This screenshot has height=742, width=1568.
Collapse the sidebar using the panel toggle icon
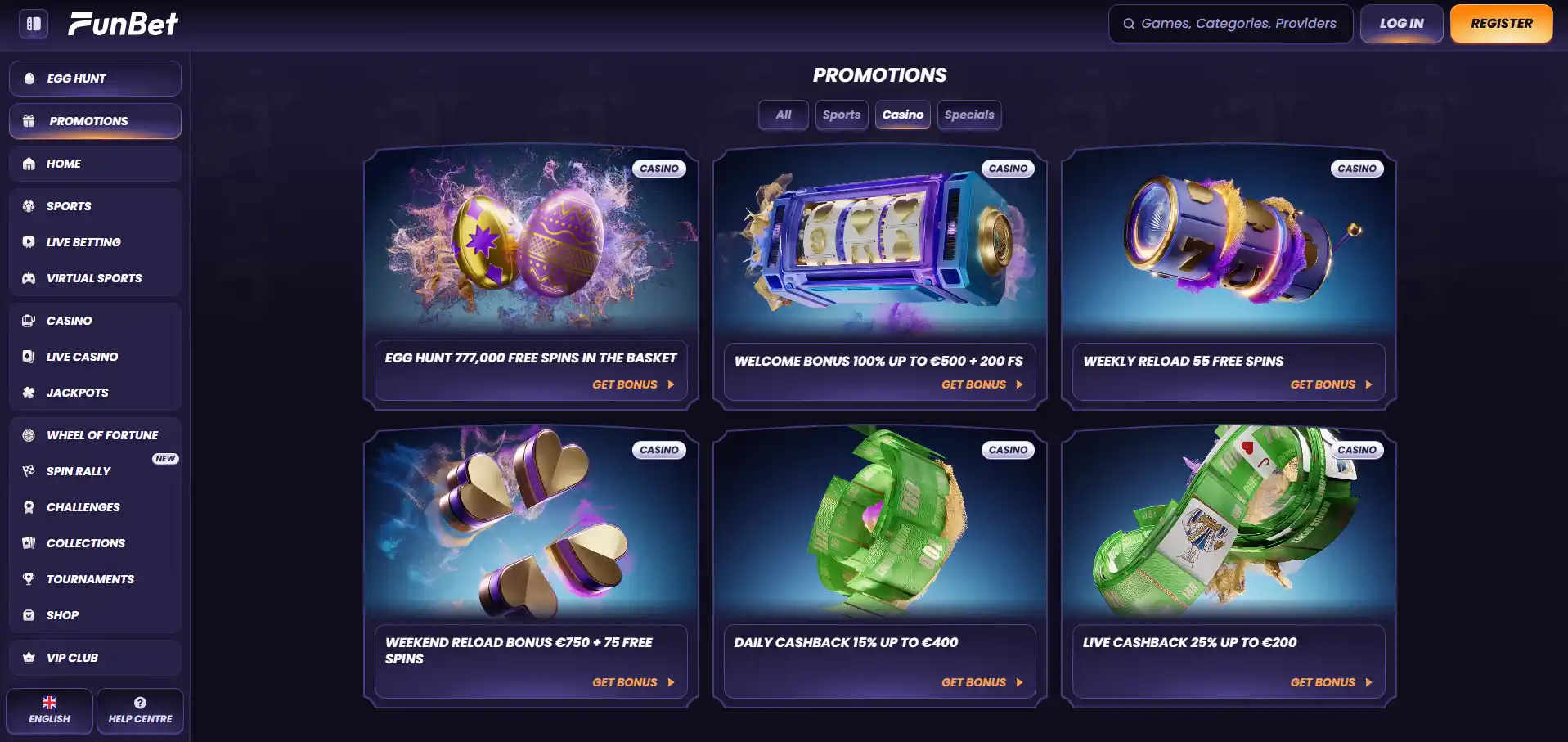[34, 24]
